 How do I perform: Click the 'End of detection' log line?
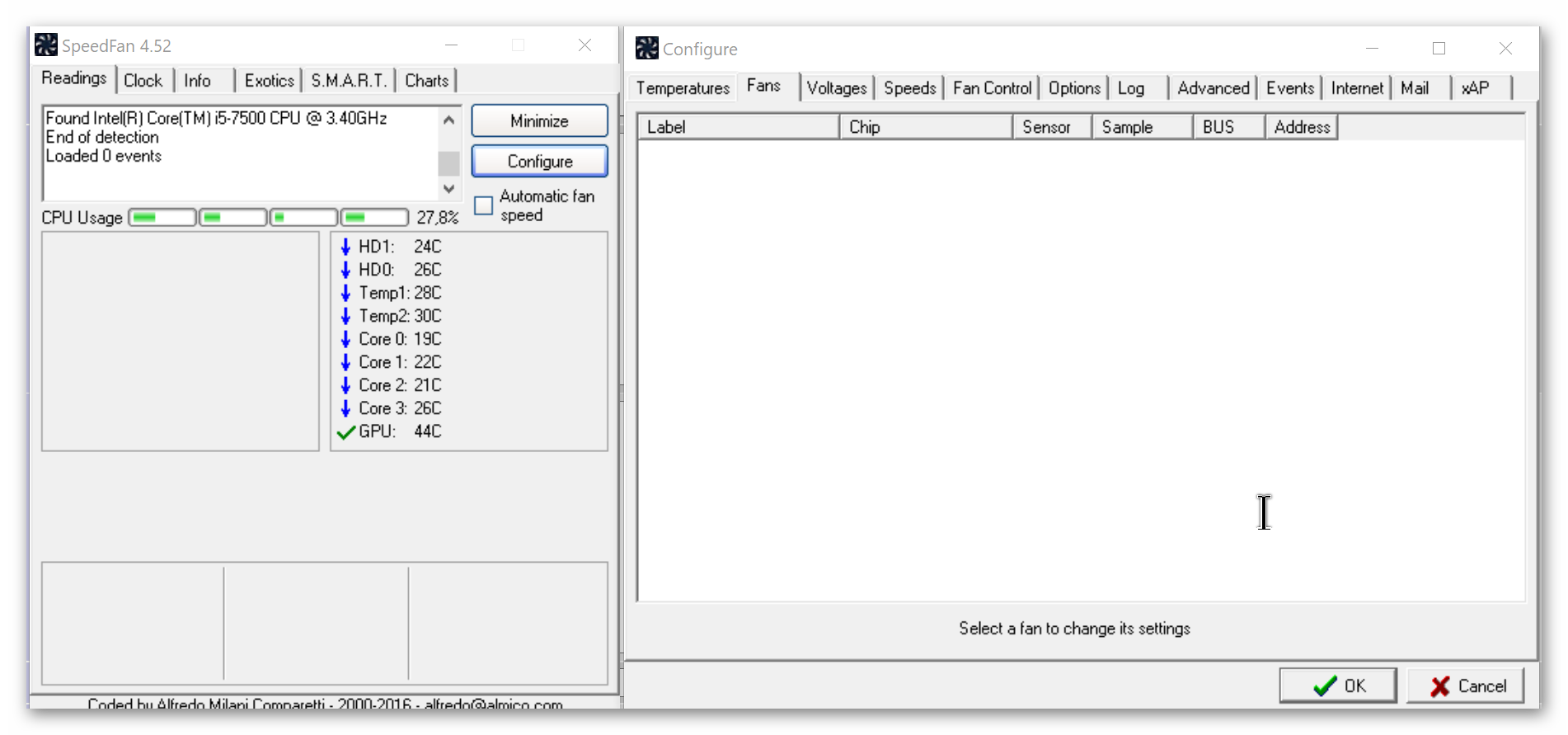click(102, 137)
